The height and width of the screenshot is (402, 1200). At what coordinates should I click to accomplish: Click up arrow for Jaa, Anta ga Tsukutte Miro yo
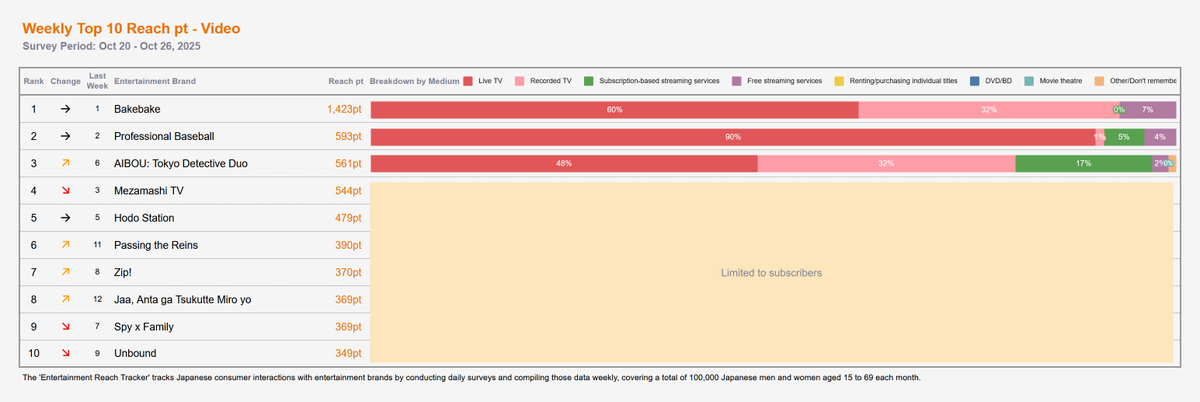(x=65, y=299)
